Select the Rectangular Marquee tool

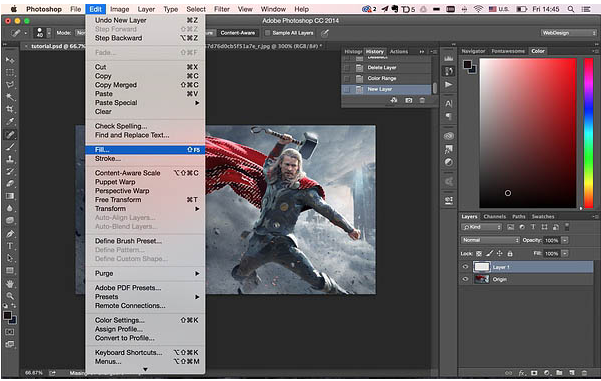[x=10, y=72]
